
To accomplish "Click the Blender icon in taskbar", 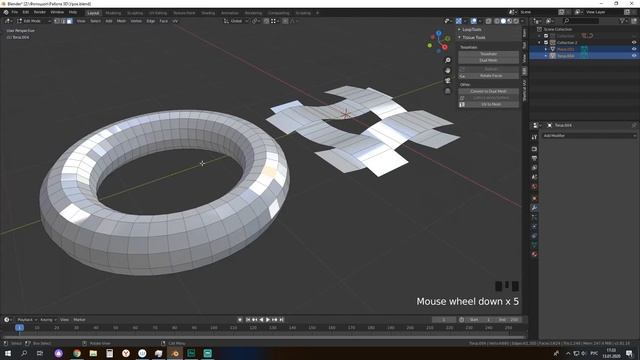I will 175,353.
